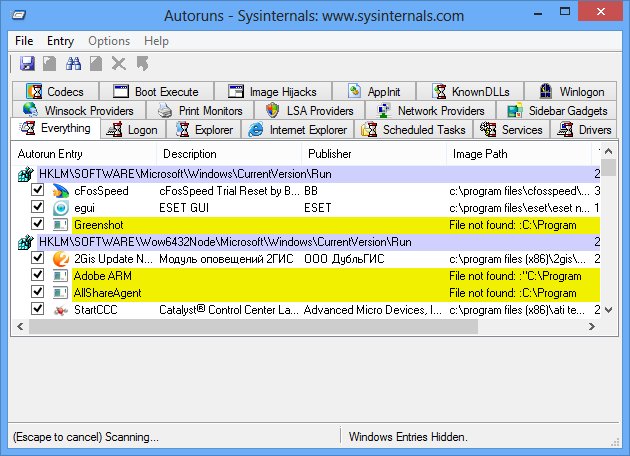Uncheck the Greenshot autorun entry
630x456 pixels.
coord(38,223)
